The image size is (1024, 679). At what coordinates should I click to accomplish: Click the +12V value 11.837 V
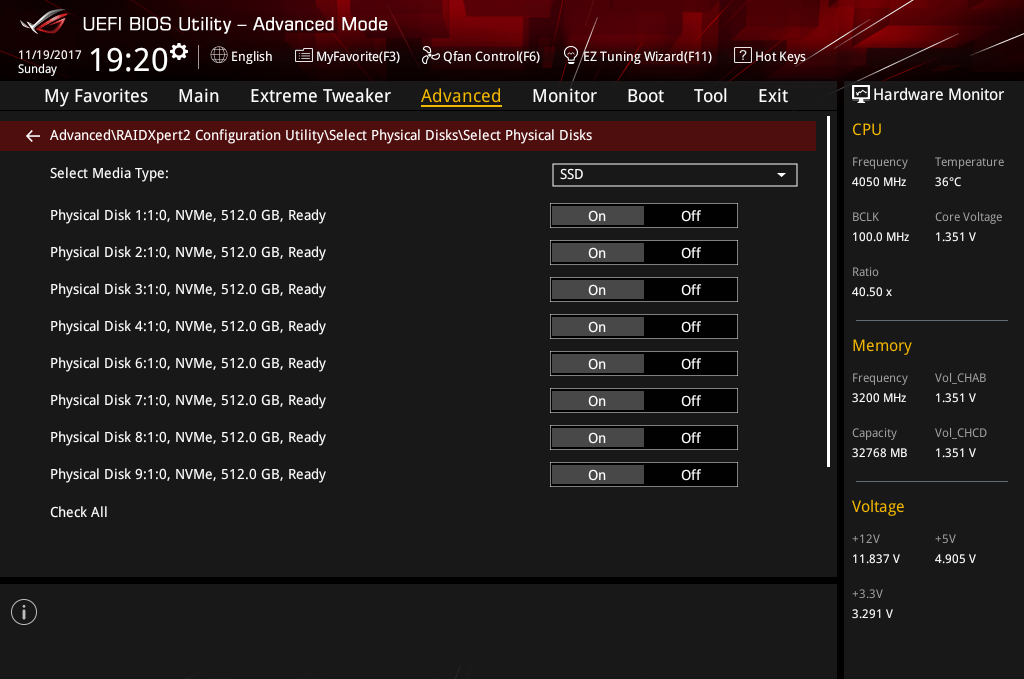point(876,559)
